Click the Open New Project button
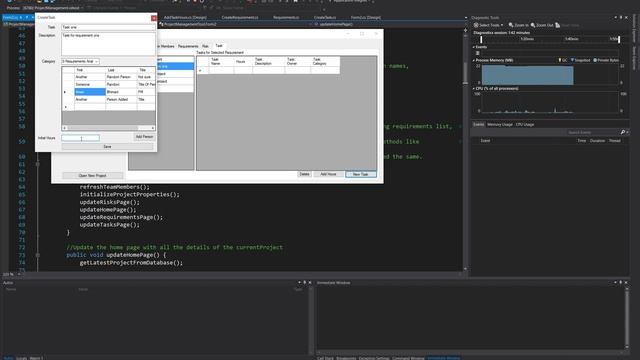Screen dimensions: 640x360 point(92,176)
